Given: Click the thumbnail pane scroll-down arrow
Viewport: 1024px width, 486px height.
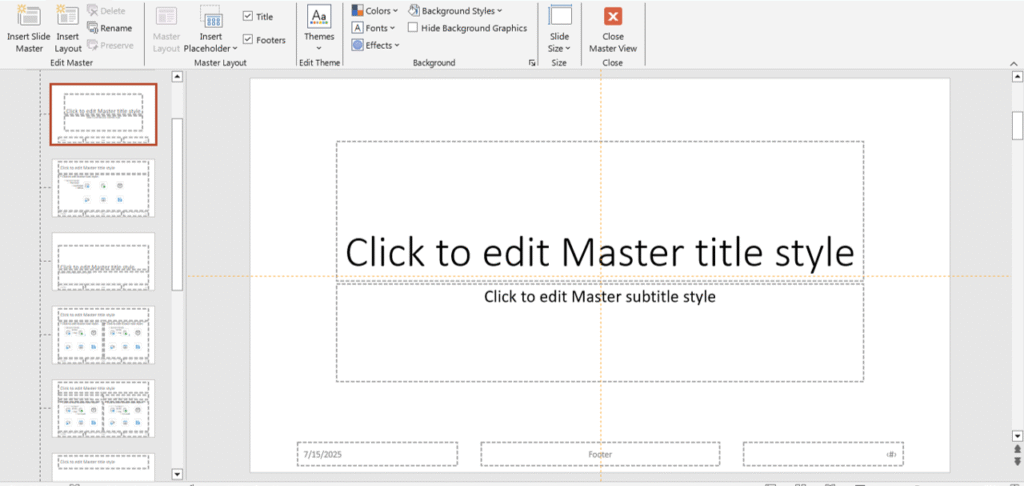Looking at the screenshot, I should pyautogui.click(x=176, y=474).
